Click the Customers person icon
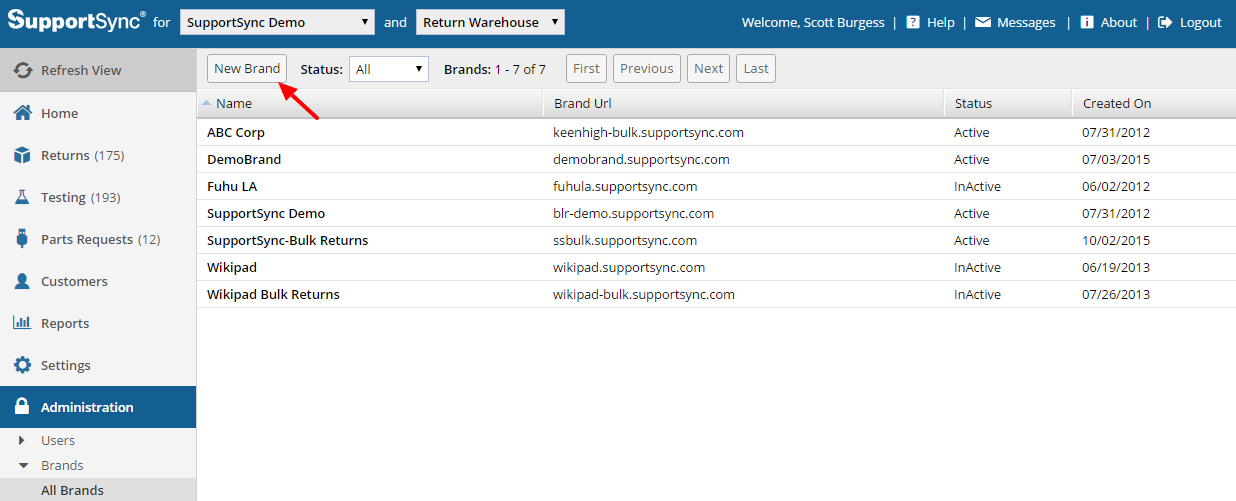The image size is (1236, 501). [22, 281]
